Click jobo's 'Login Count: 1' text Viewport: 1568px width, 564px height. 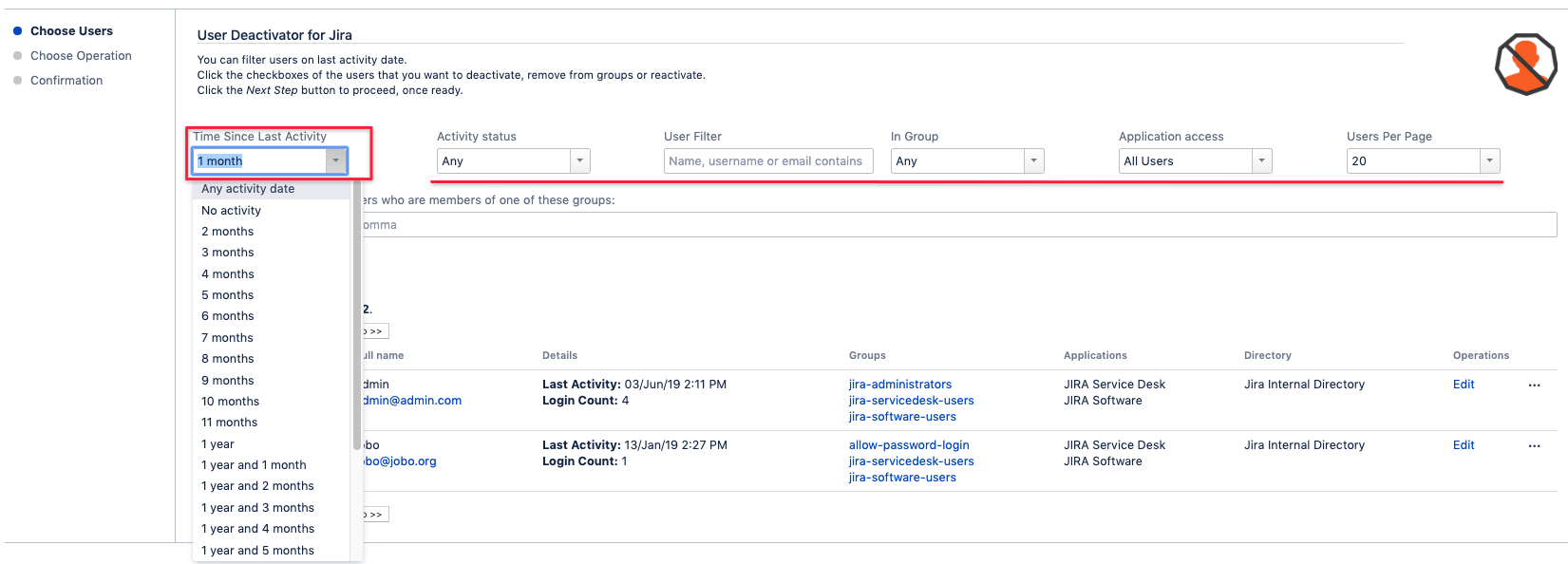click(x=585, y=461)
